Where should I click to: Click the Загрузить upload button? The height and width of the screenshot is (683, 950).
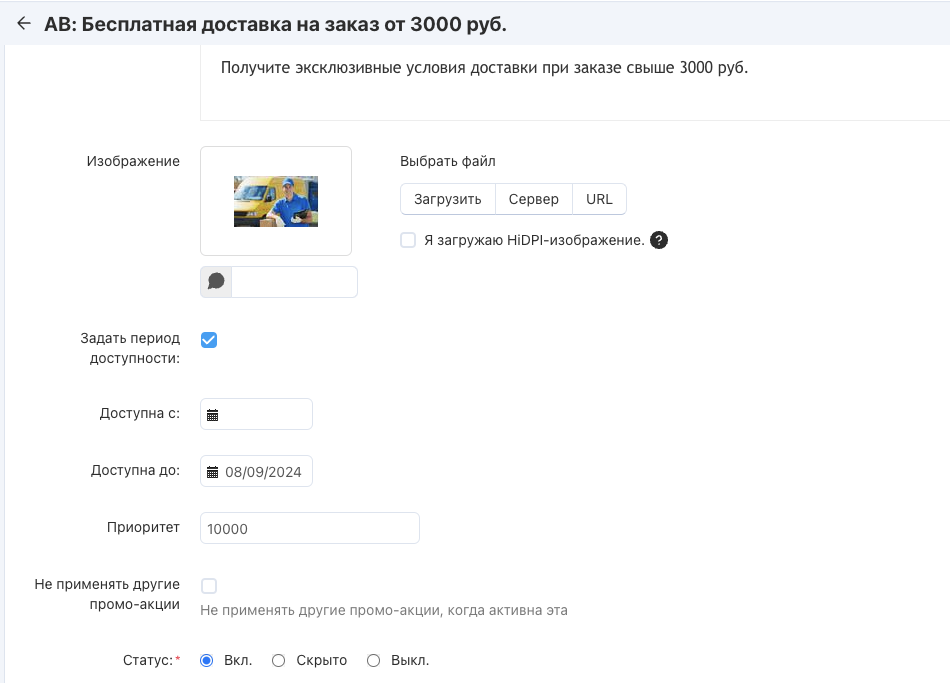point(448,199)
